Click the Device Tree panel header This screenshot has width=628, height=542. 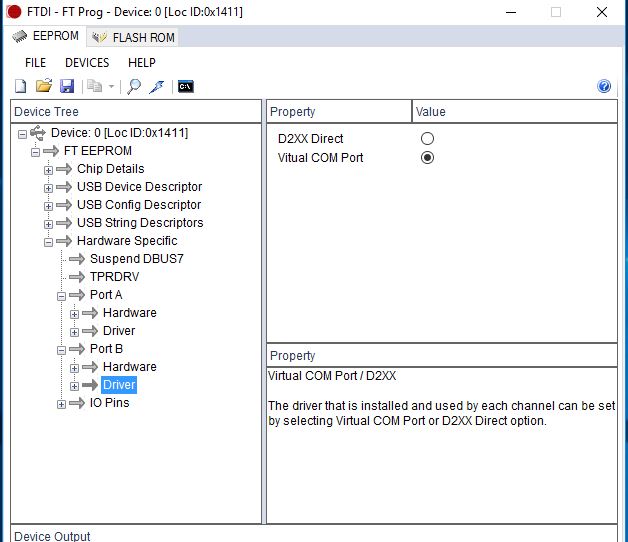136,111
